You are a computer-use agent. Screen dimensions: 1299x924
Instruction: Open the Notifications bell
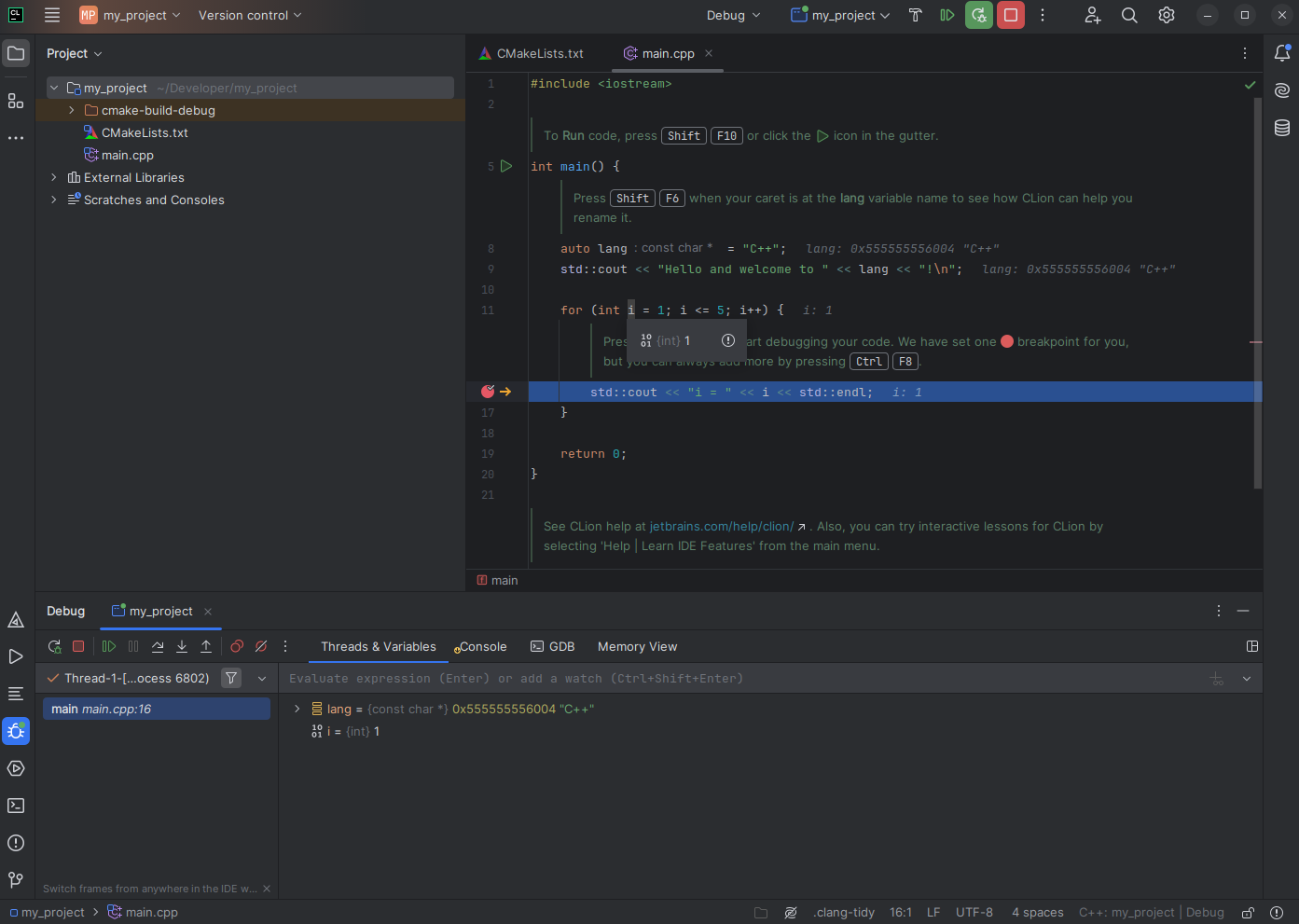click(1282, 53)
